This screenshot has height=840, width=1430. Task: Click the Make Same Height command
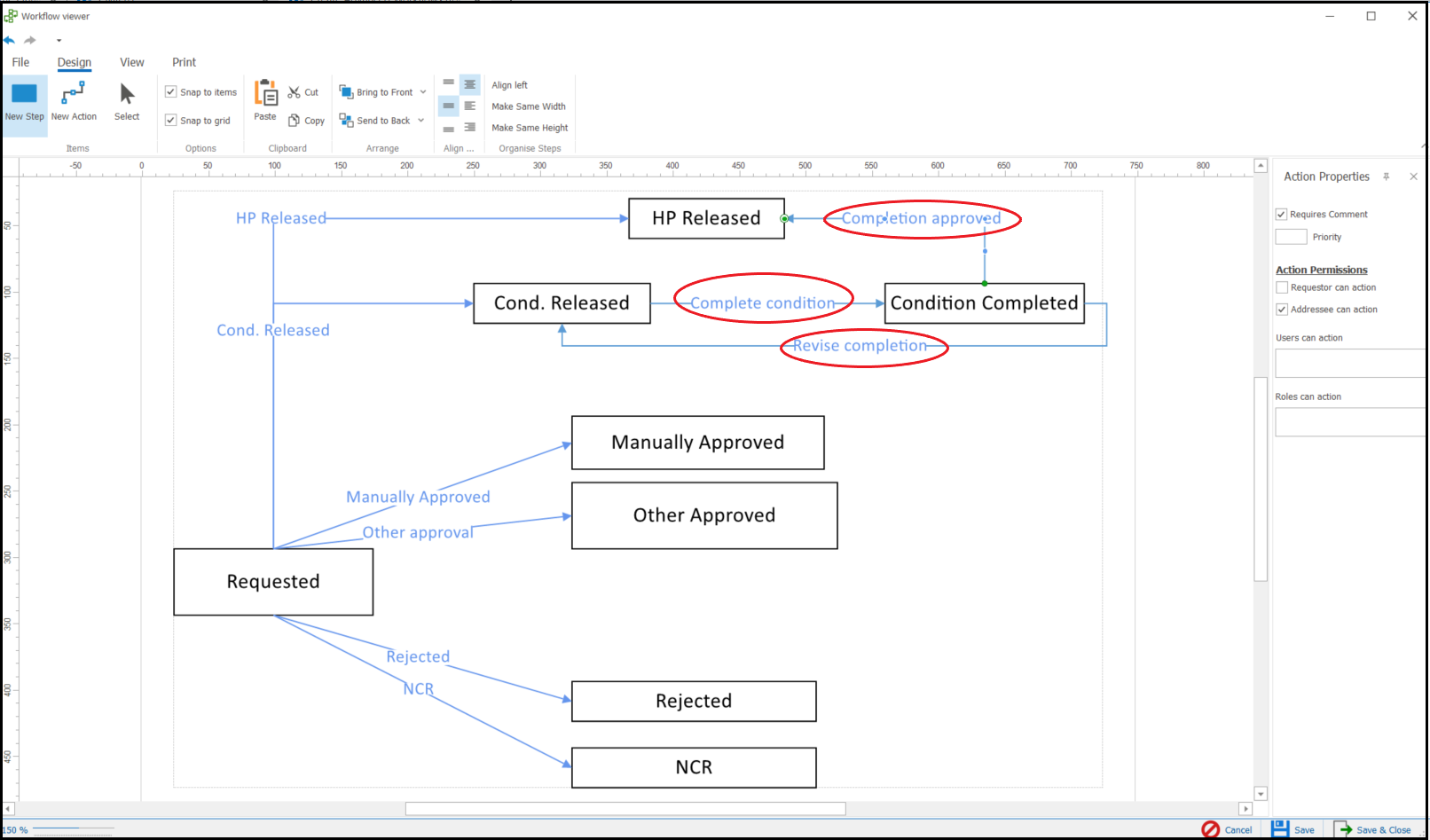(530, 128)
